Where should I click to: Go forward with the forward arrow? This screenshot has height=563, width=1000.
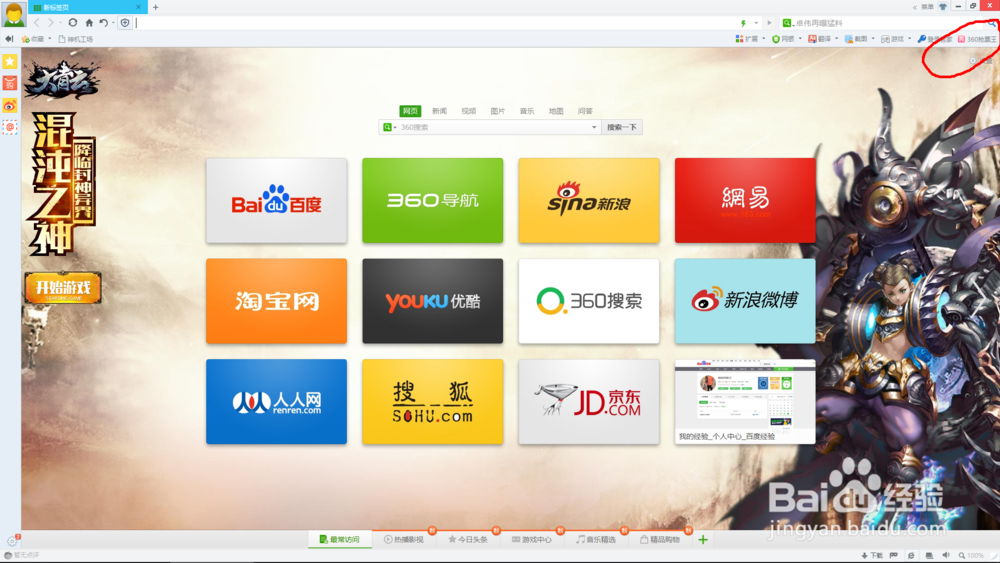tap(50, 23)
